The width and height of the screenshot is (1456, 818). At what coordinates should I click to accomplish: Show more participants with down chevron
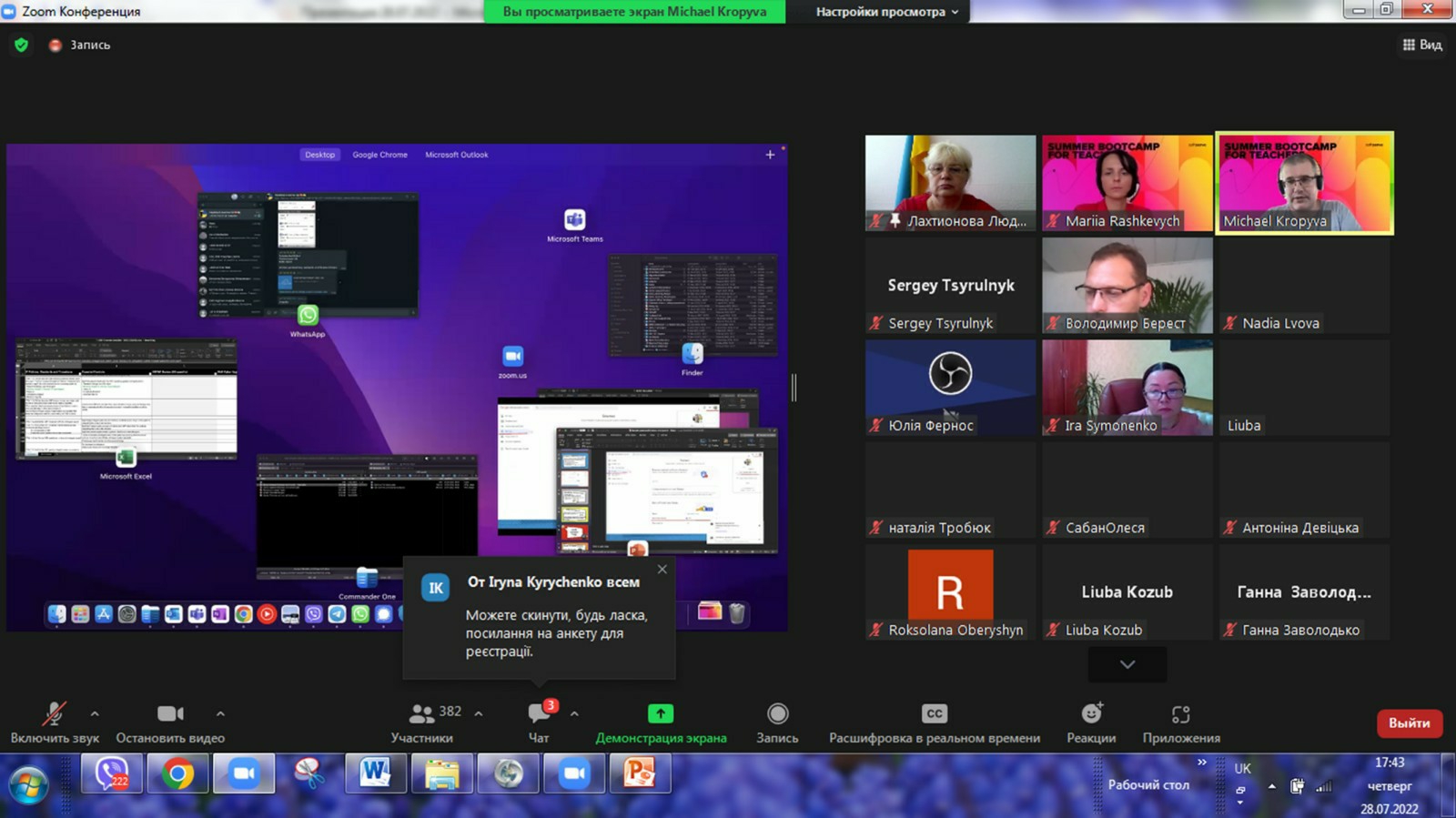1127,664
